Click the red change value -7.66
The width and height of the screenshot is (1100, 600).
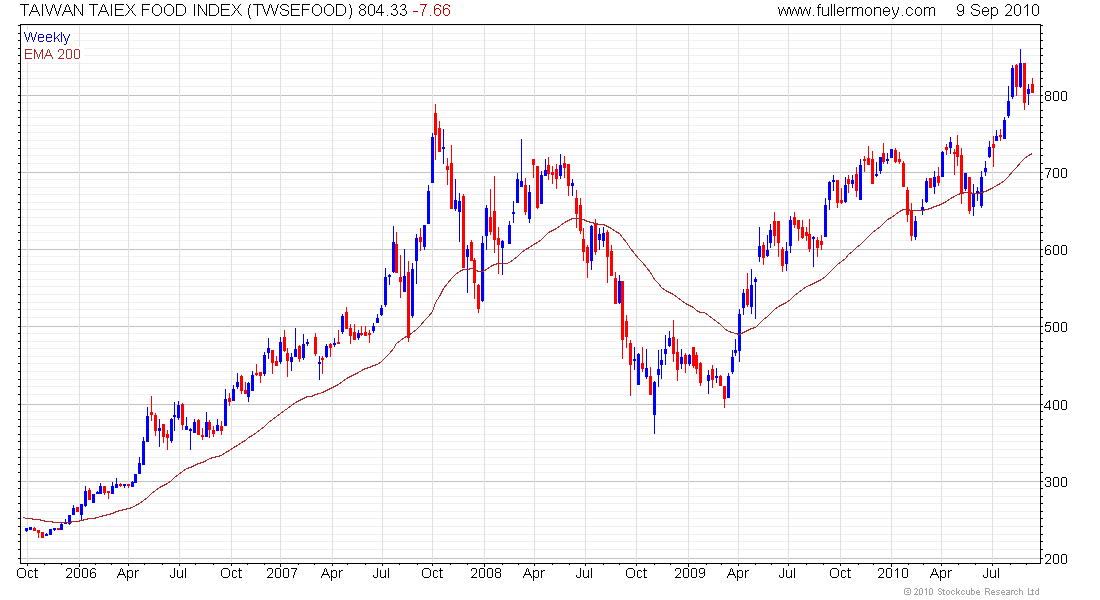(431, 11)
